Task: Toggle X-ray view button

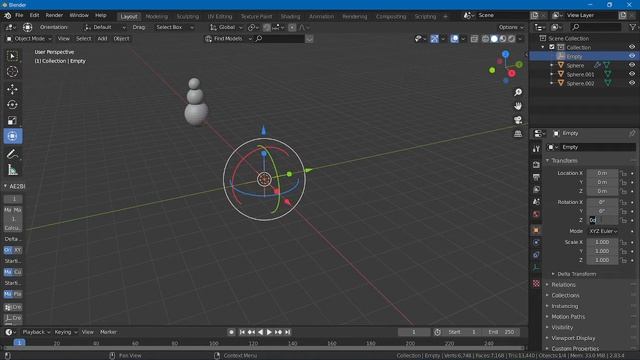Action: [474, 39]
